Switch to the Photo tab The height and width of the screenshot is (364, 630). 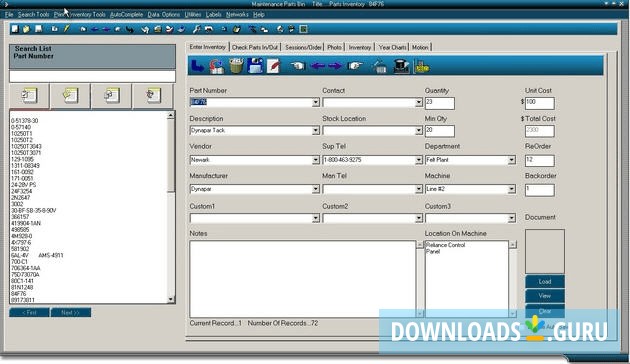[334, 47]
